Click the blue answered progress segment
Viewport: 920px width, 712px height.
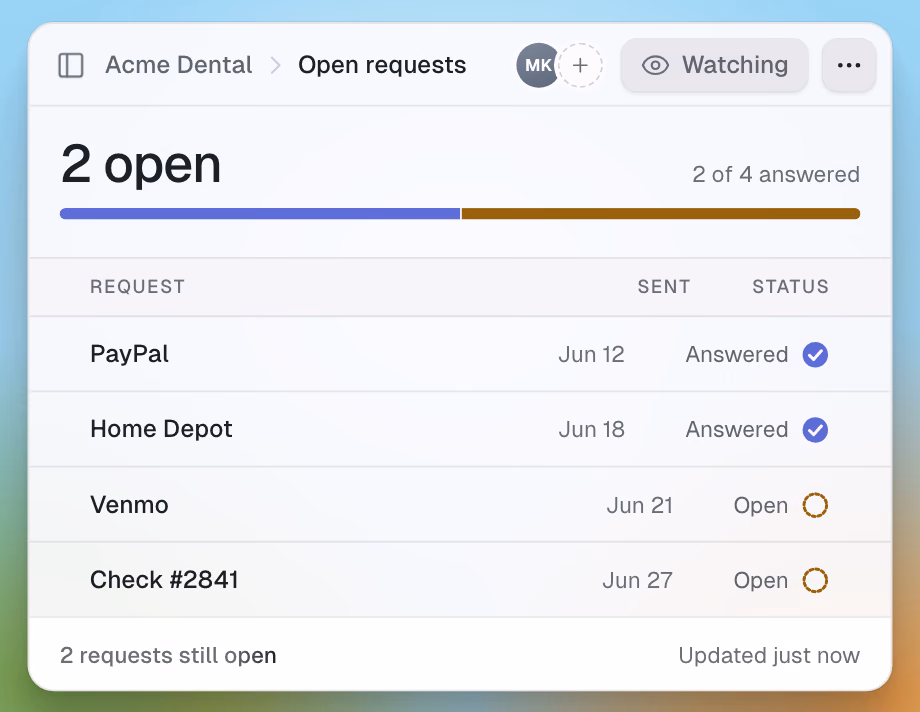tap(260, 214)
